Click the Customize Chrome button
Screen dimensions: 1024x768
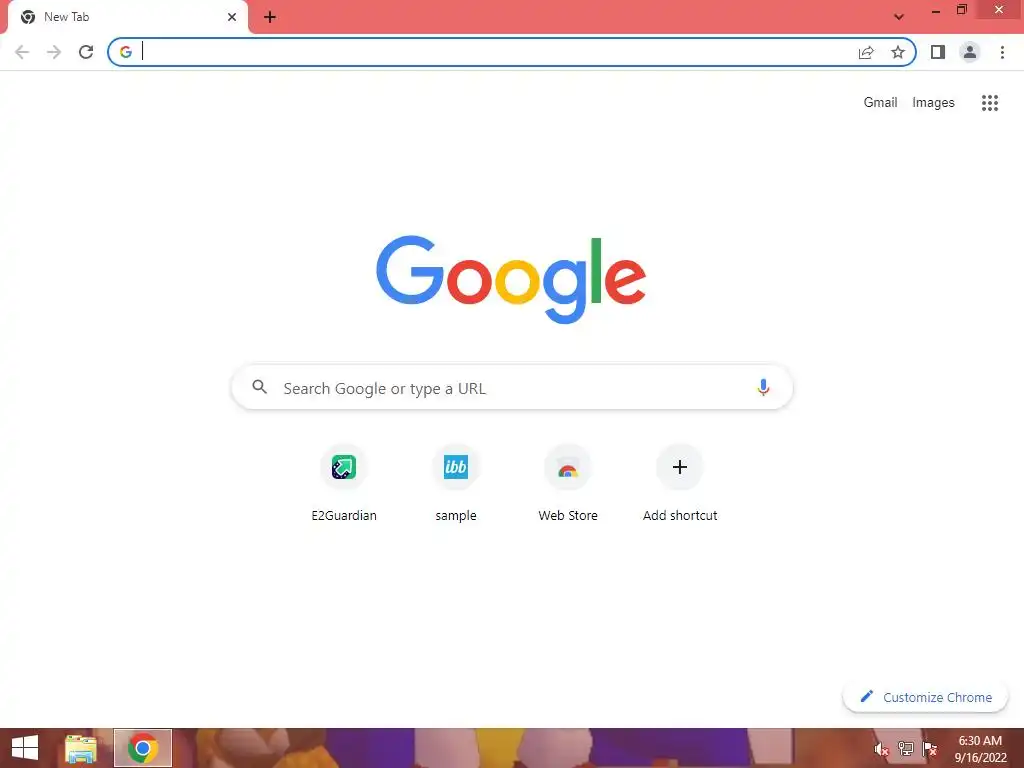point(925,697)
